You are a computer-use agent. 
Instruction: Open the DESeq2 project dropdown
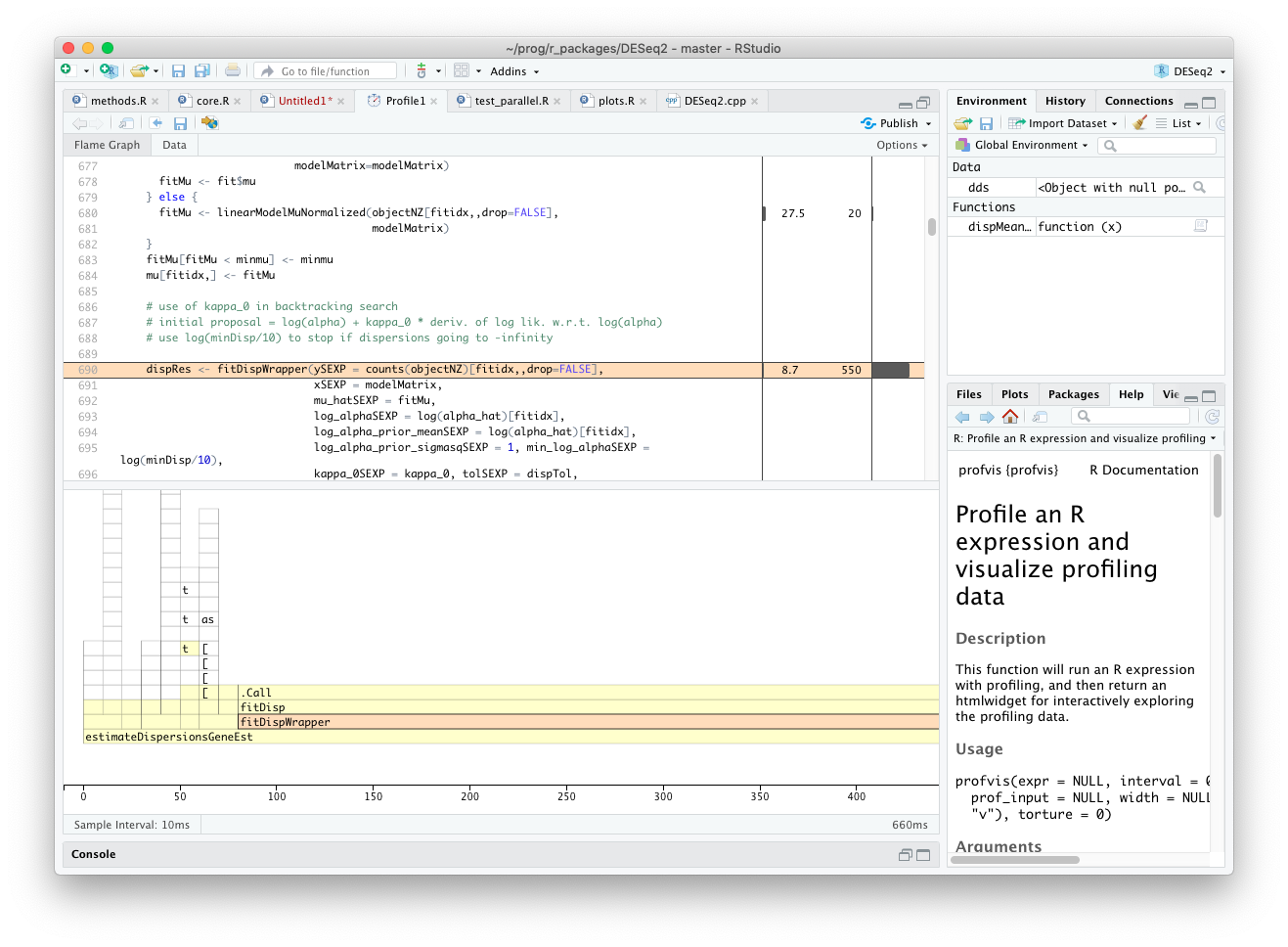click(x=1189, y=71)
